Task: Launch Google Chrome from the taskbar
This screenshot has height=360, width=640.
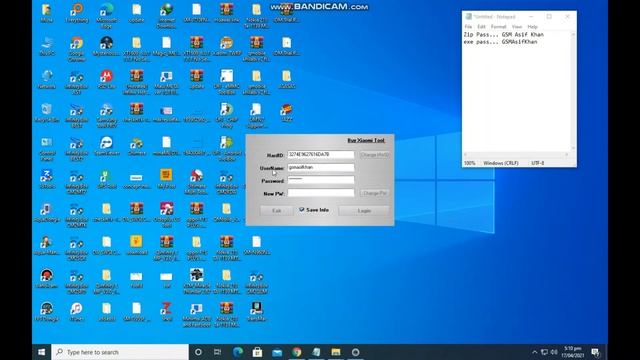Action: (297, 352)
